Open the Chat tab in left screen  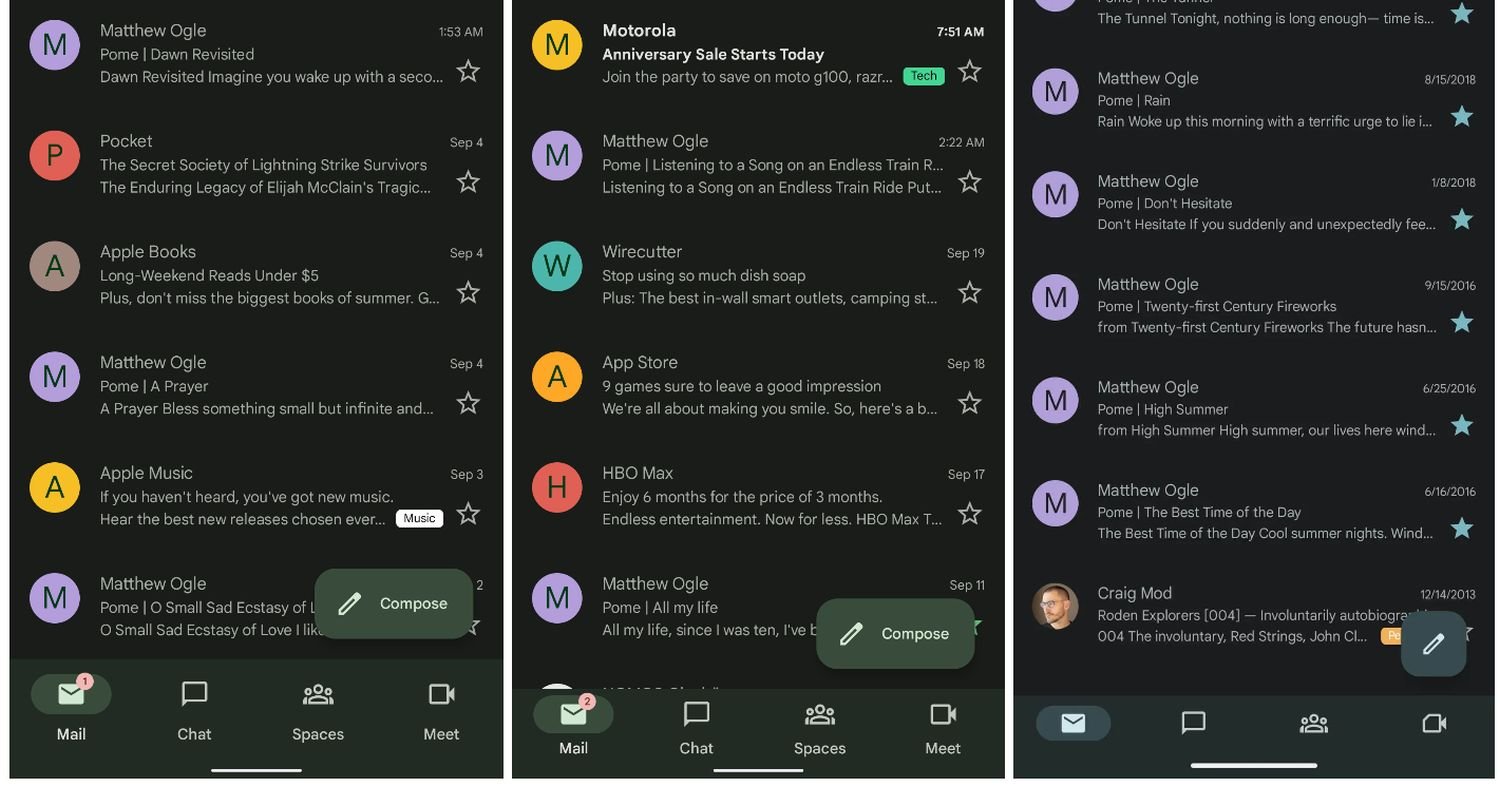(x=194, y=709)
